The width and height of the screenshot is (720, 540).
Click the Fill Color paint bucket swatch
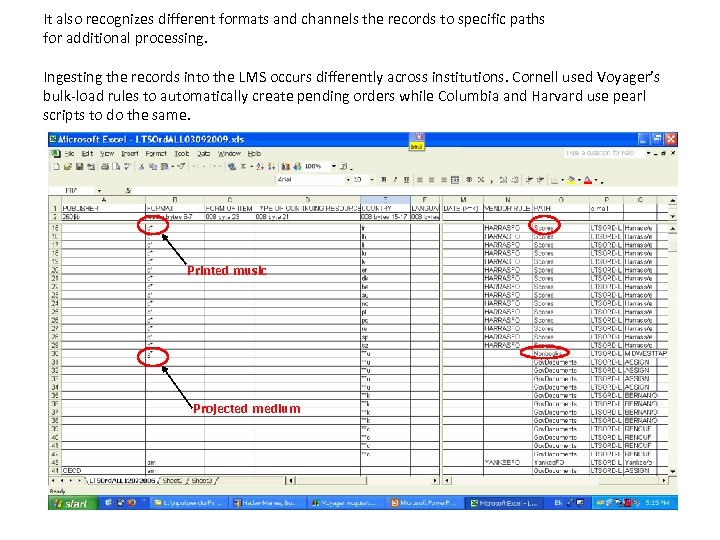click(x=571, y=180)
